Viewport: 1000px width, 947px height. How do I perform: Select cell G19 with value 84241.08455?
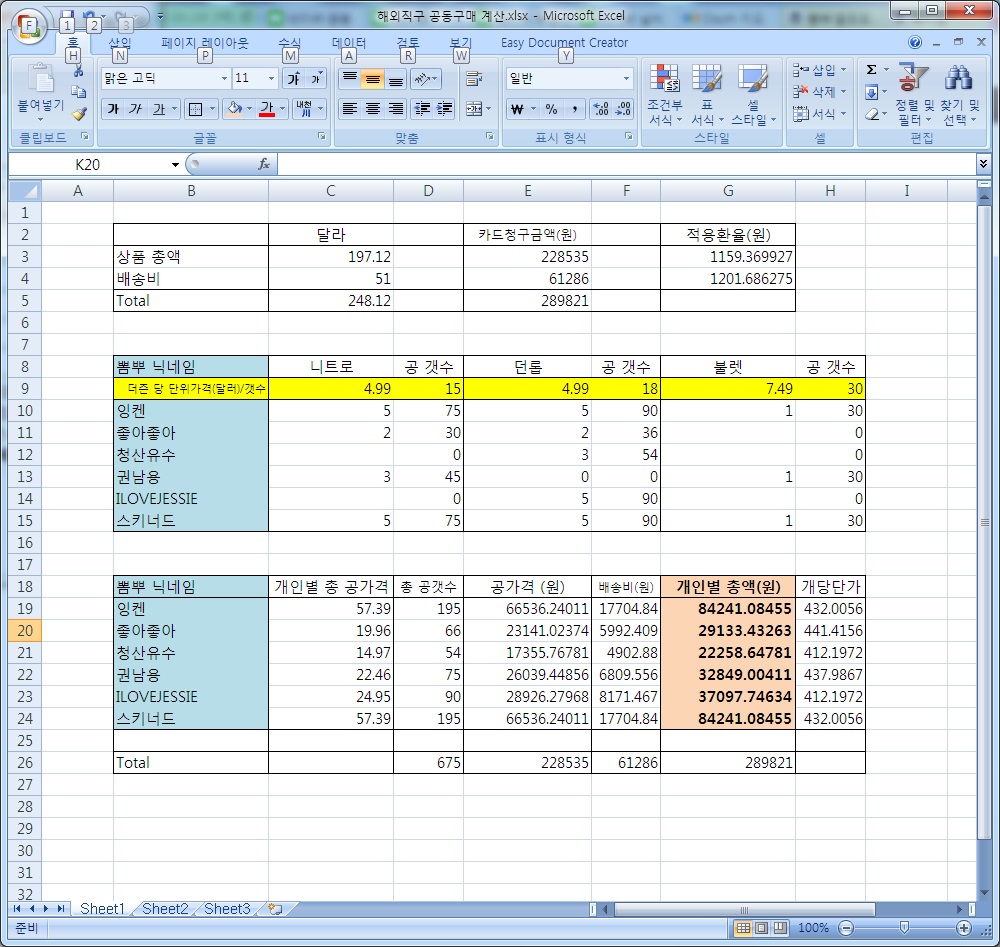[x=727, y=608]
